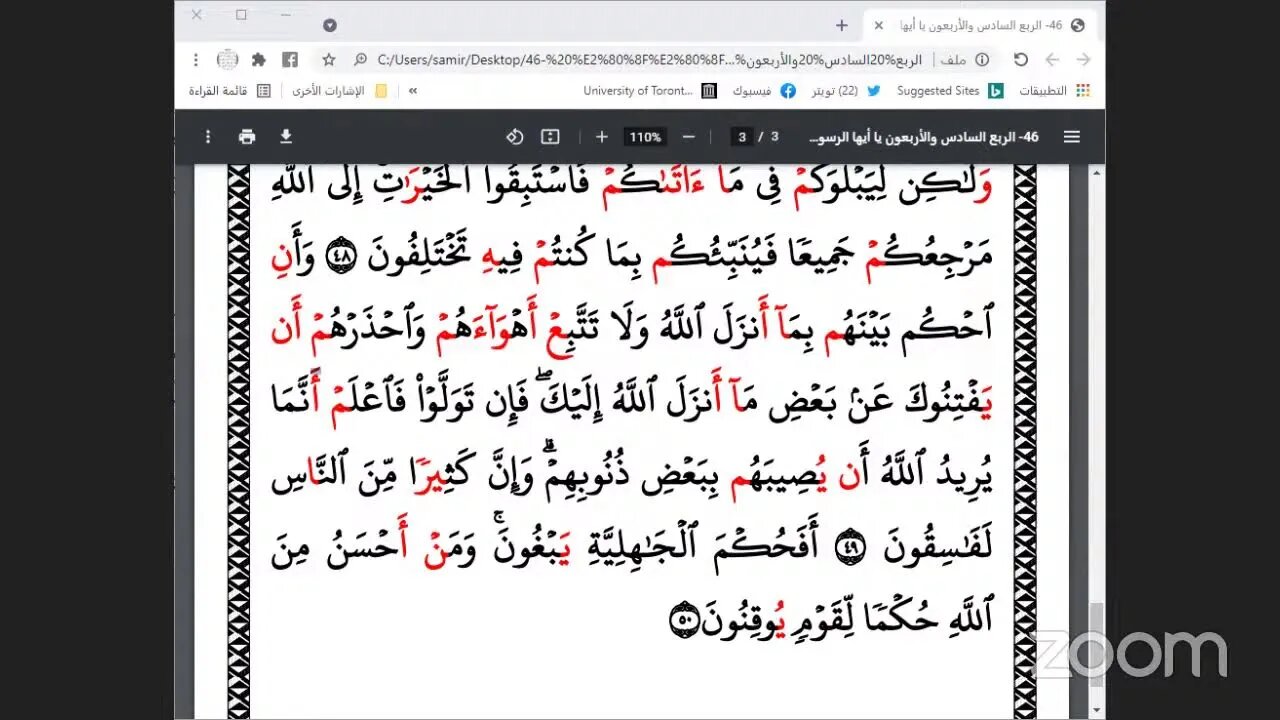This screenshot has width=1280, height=720.
Task: Click the Chrome profile avatar
Action: (x=227, y=60)
